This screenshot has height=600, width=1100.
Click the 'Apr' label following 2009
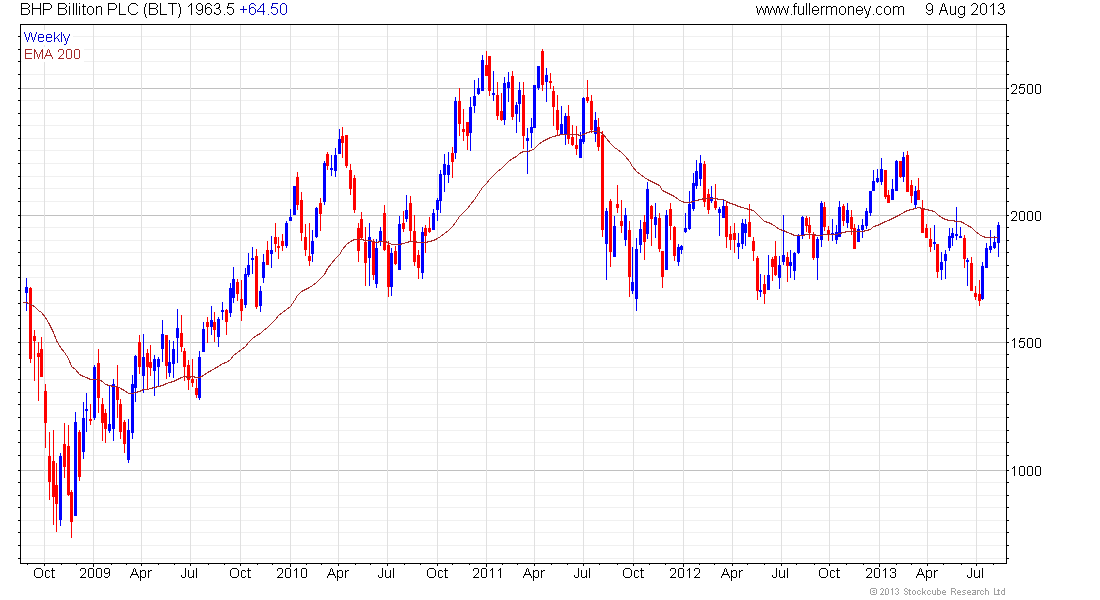[x=141, y=573]
